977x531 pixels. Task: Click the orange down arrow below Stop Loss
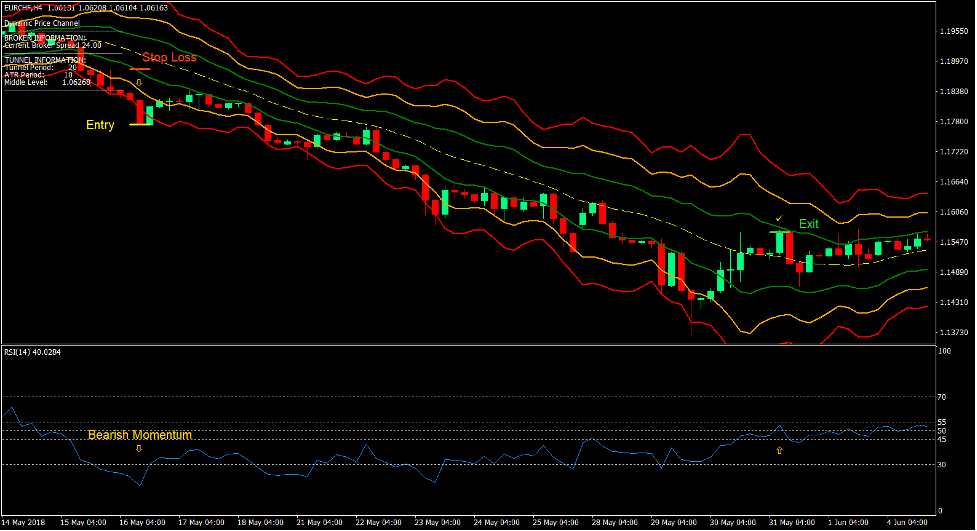[139, 82]
